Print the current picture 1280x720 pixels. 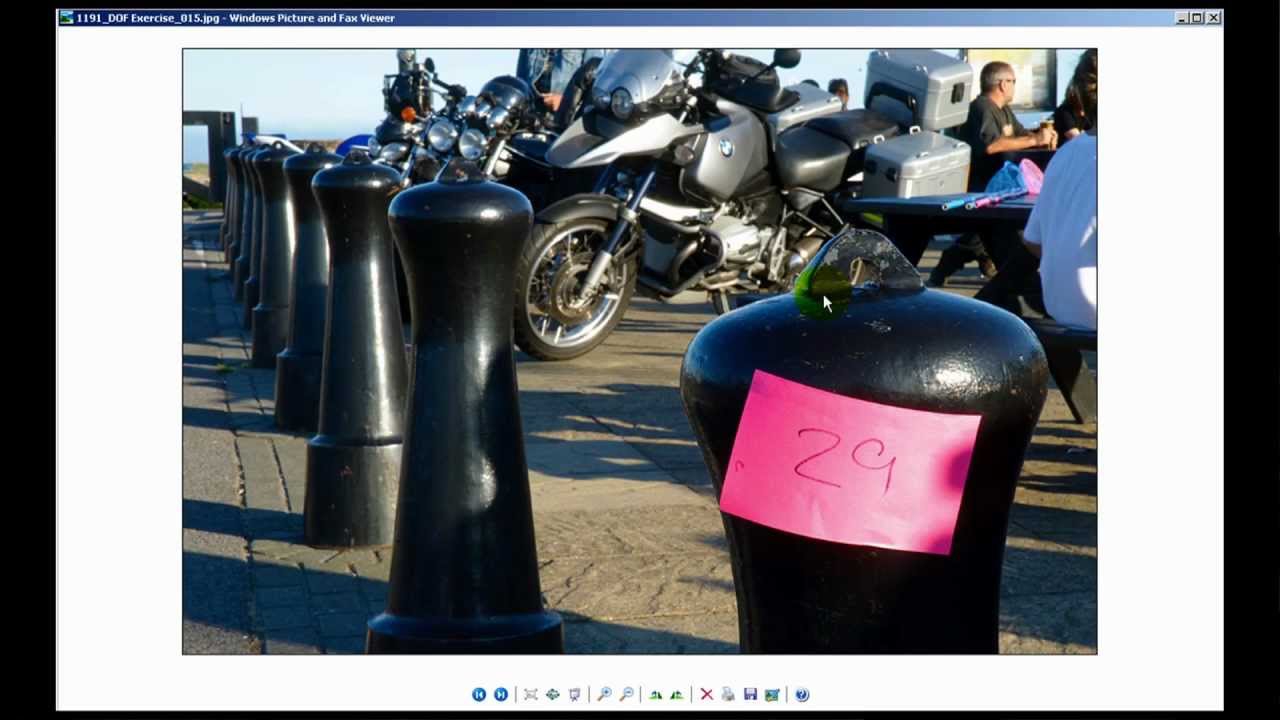click(x=728, y=694)
